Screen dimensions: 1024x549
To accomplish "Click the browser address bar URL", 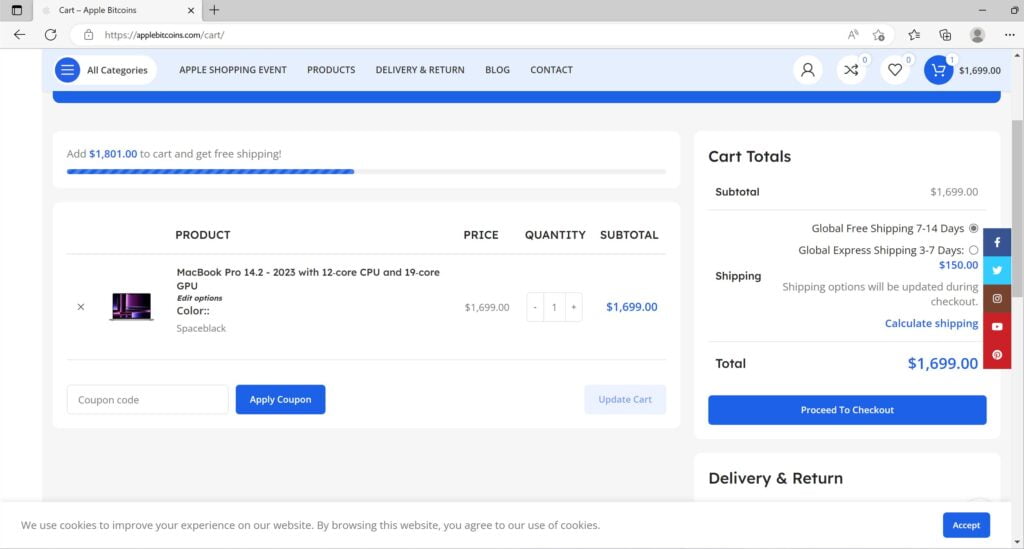I will point(164,35).
